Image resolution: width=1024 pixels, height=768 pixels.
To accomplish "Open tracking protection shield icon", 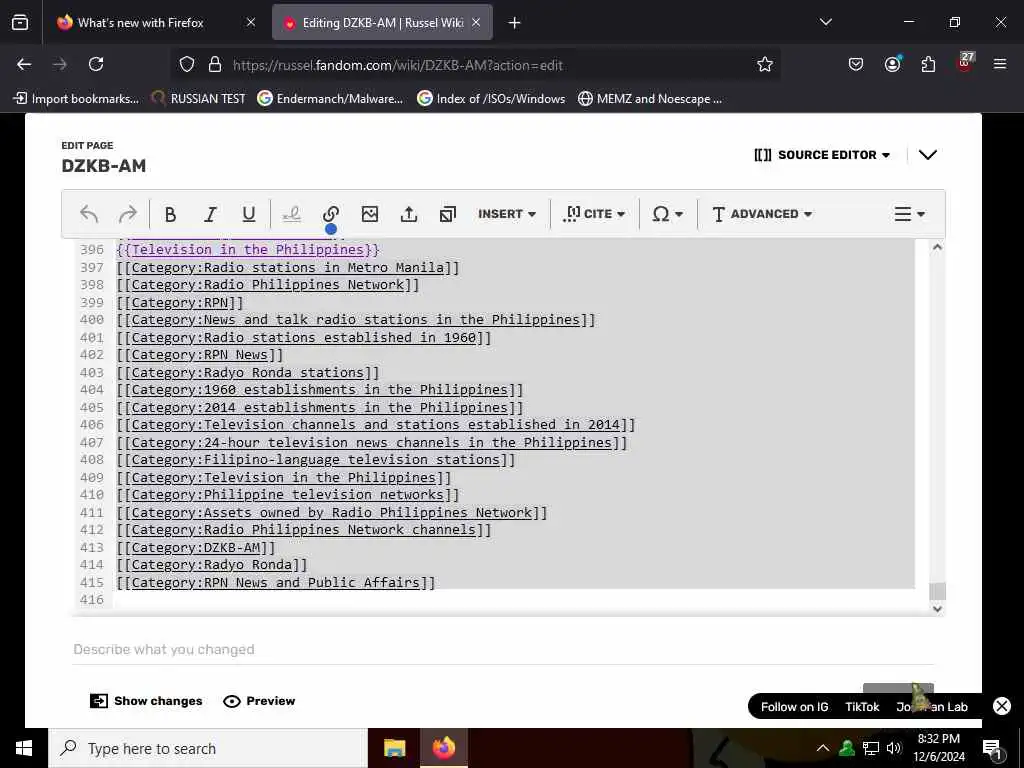I will (187, 65).
